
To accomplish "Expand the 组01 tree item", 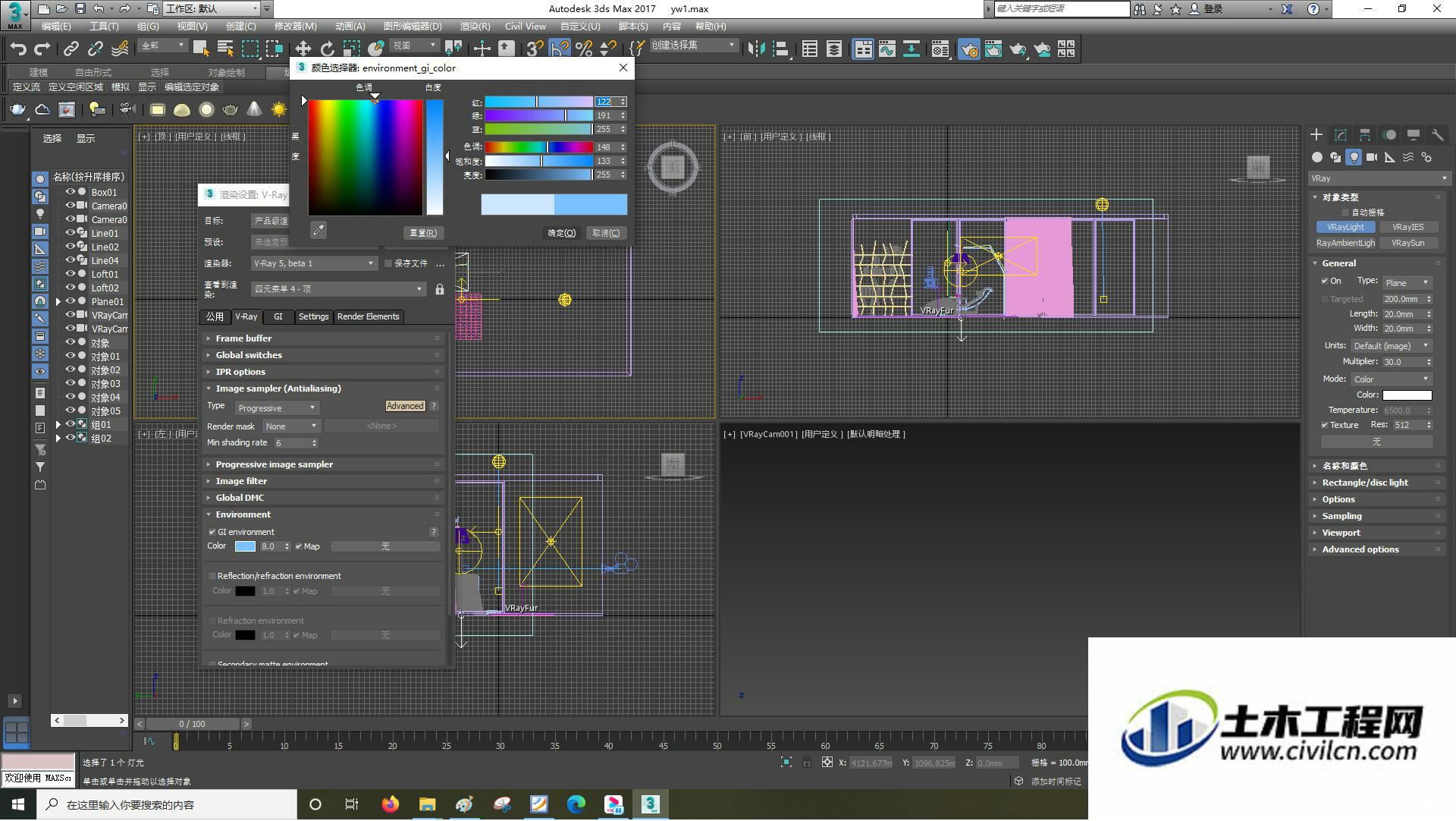I will click(x=58, y=425).
